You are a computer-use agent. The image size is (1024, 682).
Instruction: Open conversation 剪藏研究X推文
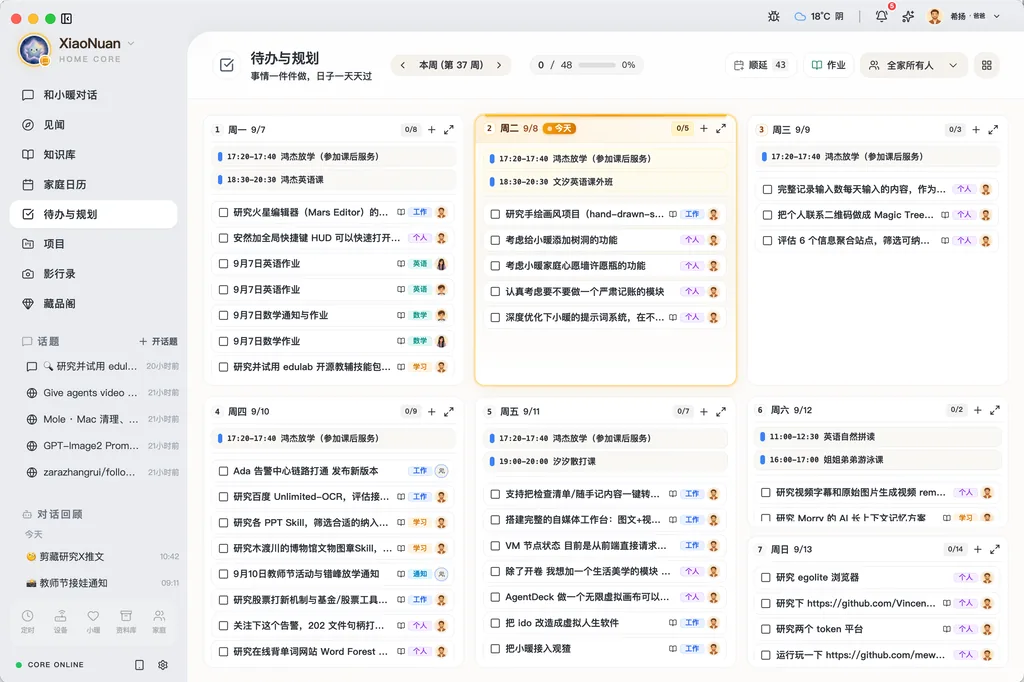pyautogui.click(x=101, y=557)
